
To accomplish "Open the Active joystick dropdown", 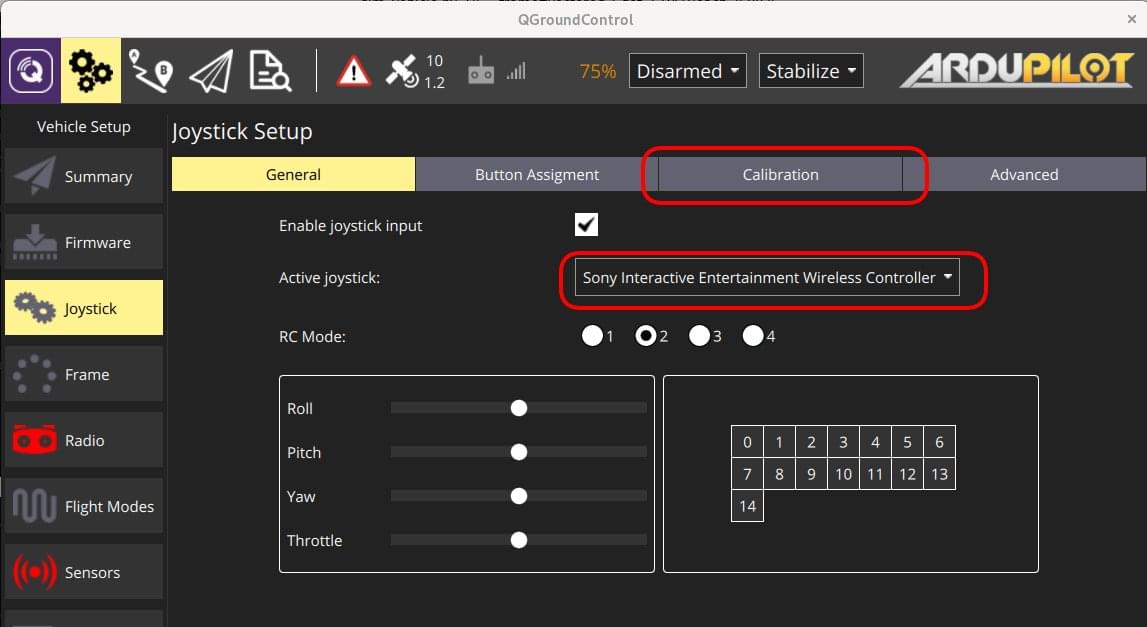I will tap(767, 278).
